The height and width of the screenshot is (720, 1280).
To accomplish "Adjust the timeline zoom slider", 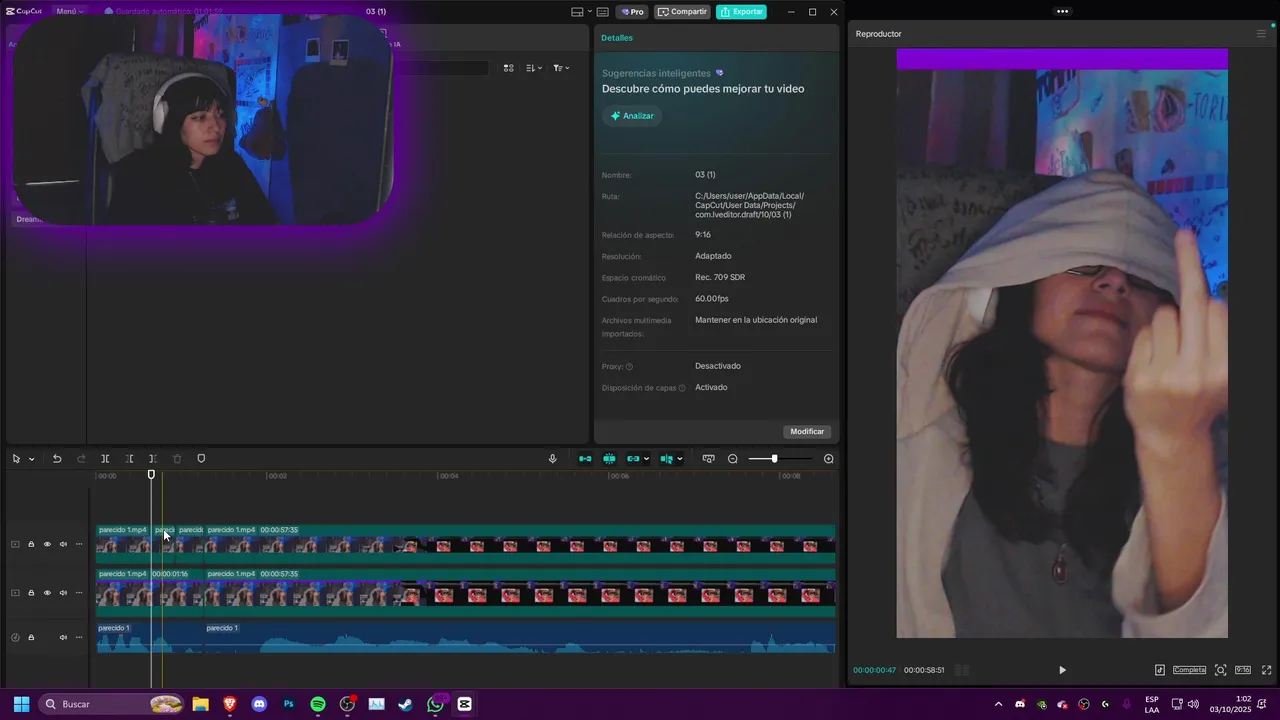I will point(778,459).
